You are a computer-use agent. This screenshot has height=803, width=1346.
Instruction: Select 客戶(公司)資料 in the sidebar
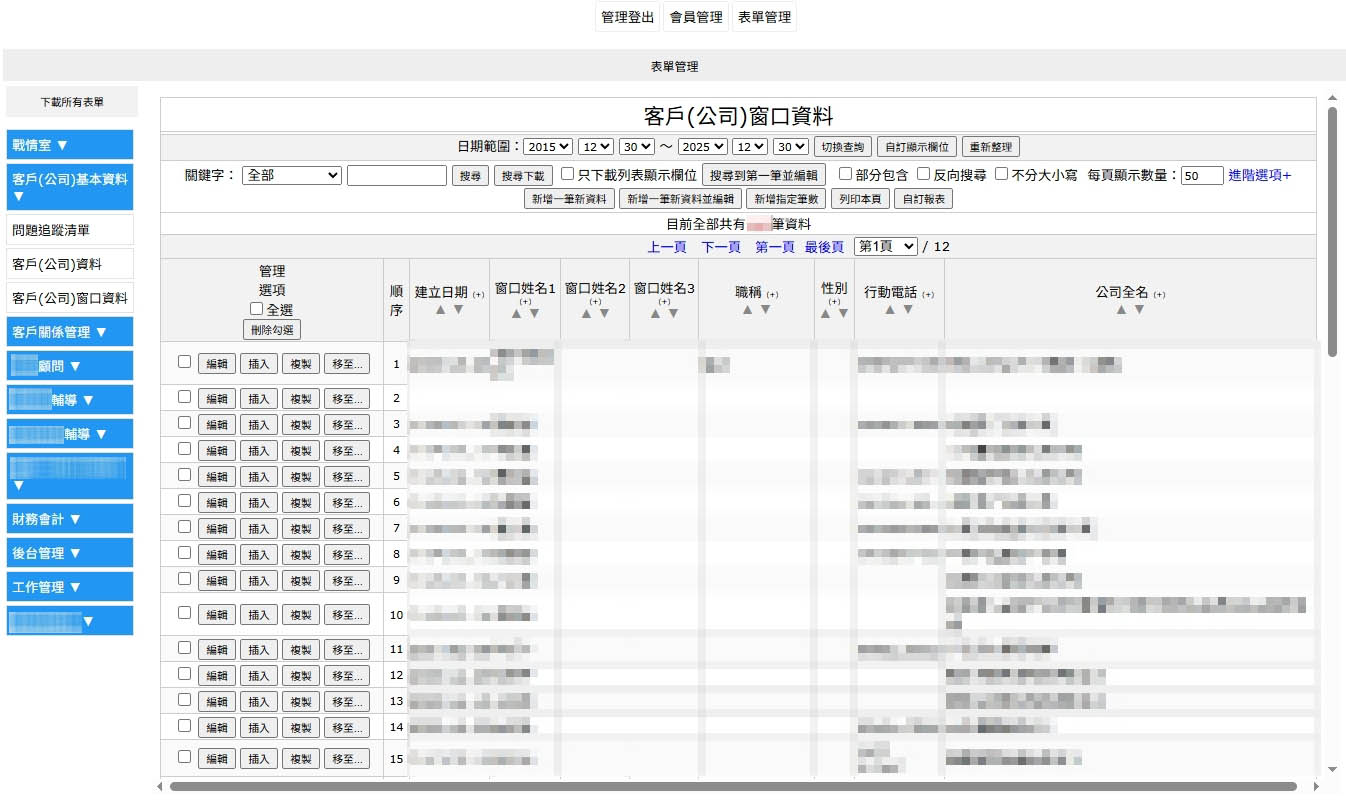[70, 264]
